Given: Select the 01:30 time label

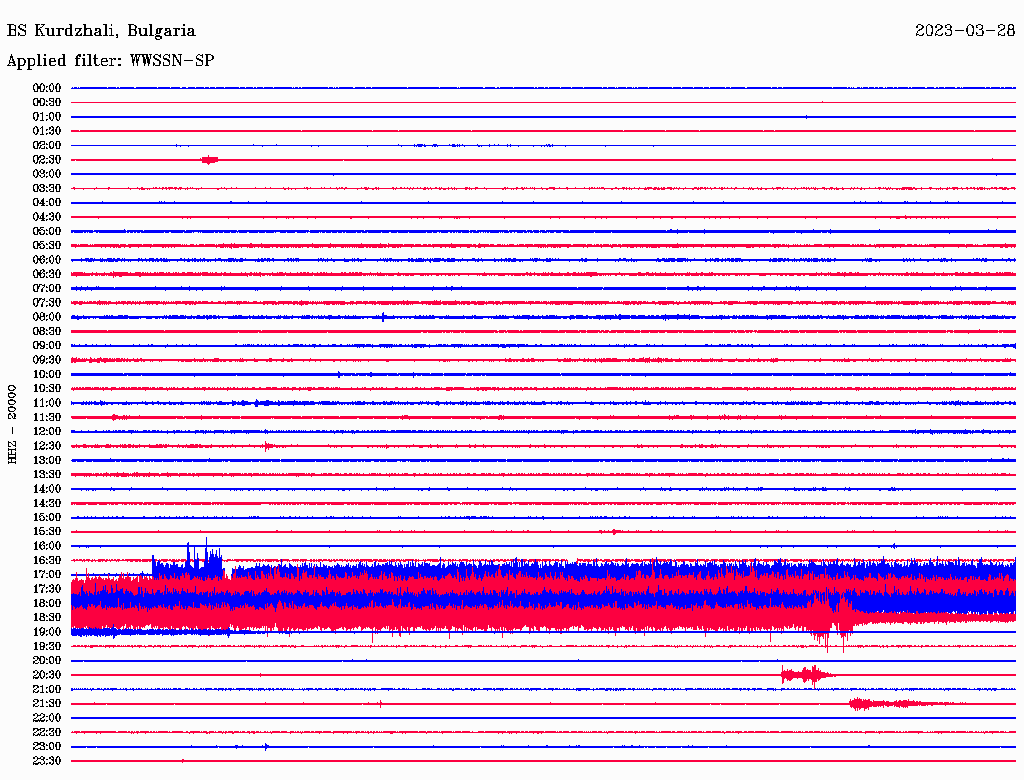Looking at the screenshot, I should [x=47, y=131].
